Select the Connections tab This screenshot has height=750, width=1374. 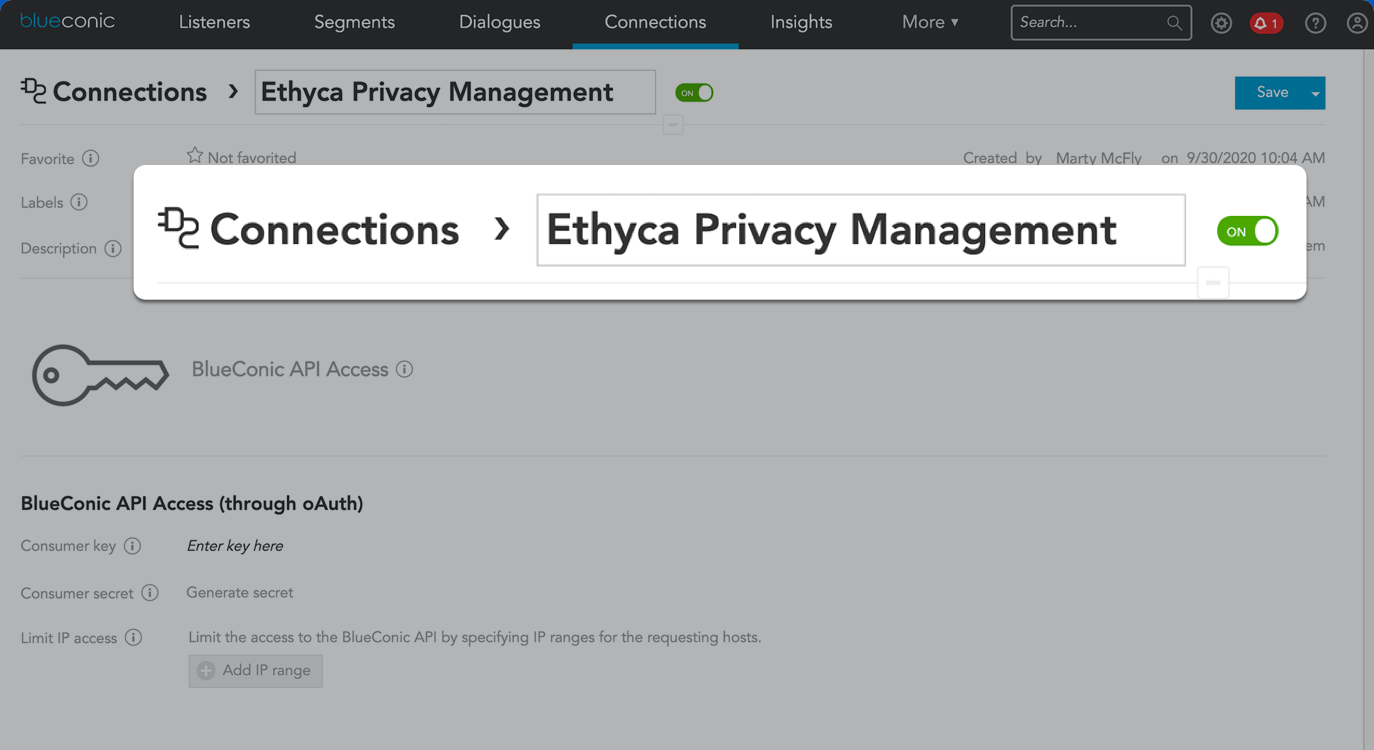click(655, 22)
